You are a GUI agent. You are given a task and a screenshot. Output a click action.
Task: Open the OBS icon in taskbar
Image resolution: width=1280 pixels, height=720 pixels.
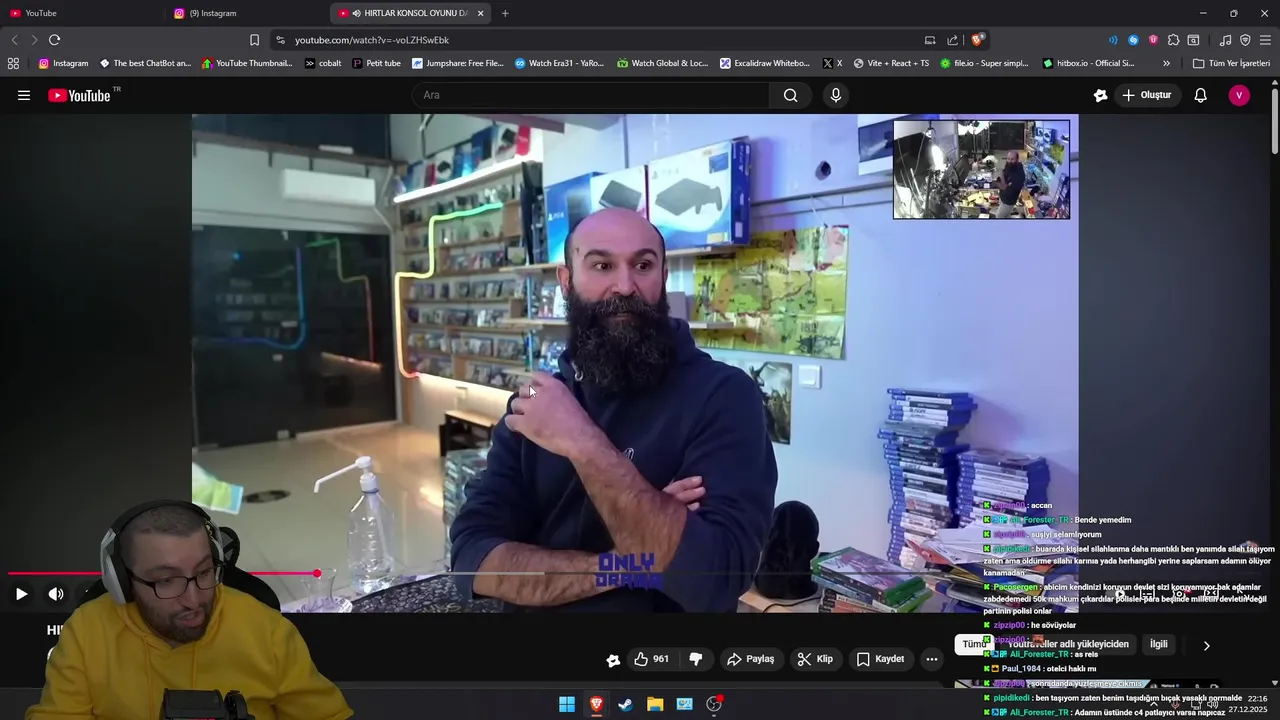714,704
